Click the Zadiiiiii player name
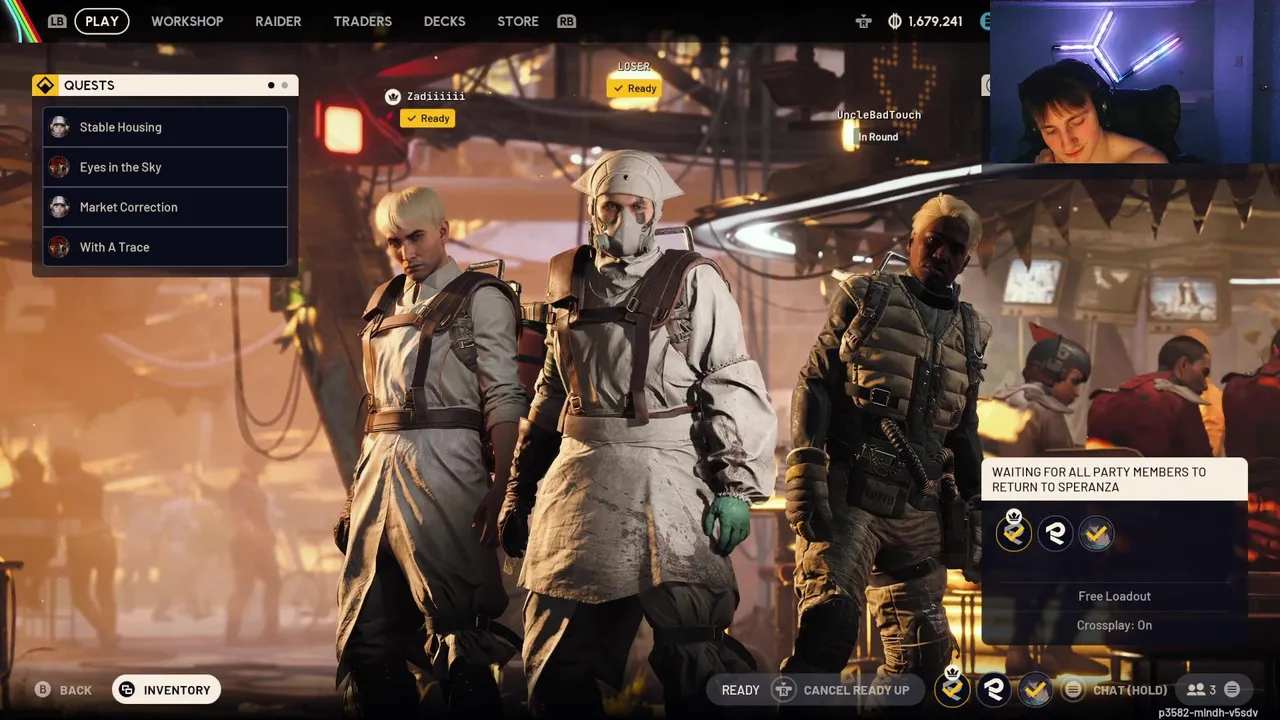 click(436, 96)
